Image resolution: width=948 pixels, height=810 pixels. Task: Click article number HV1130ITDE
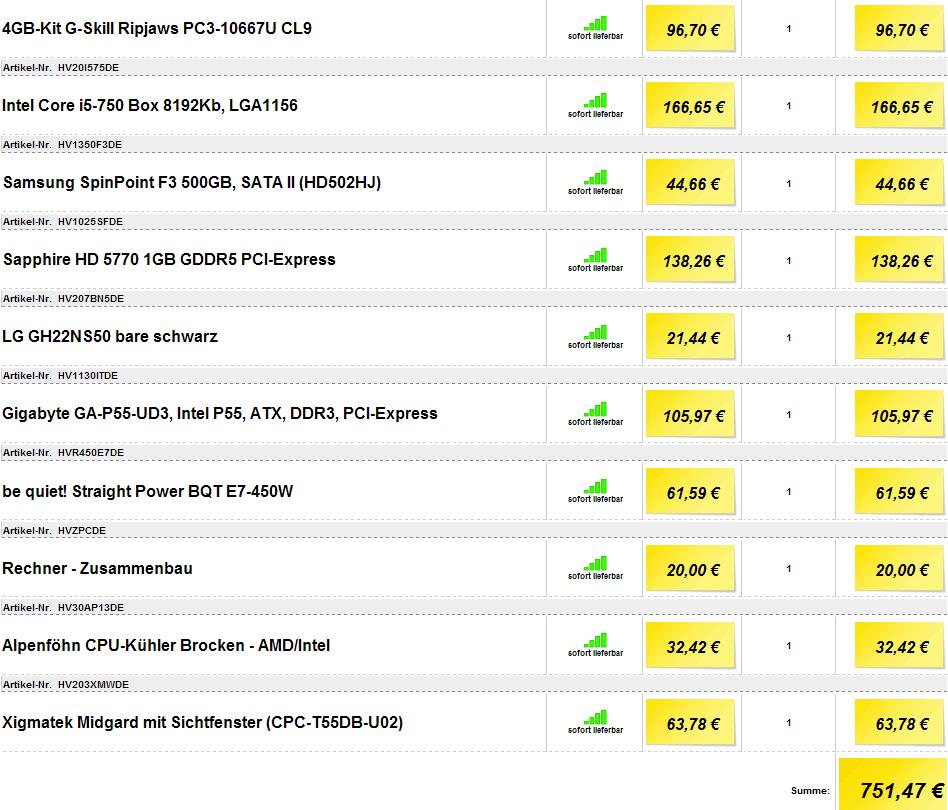click(x=88, y=375)
